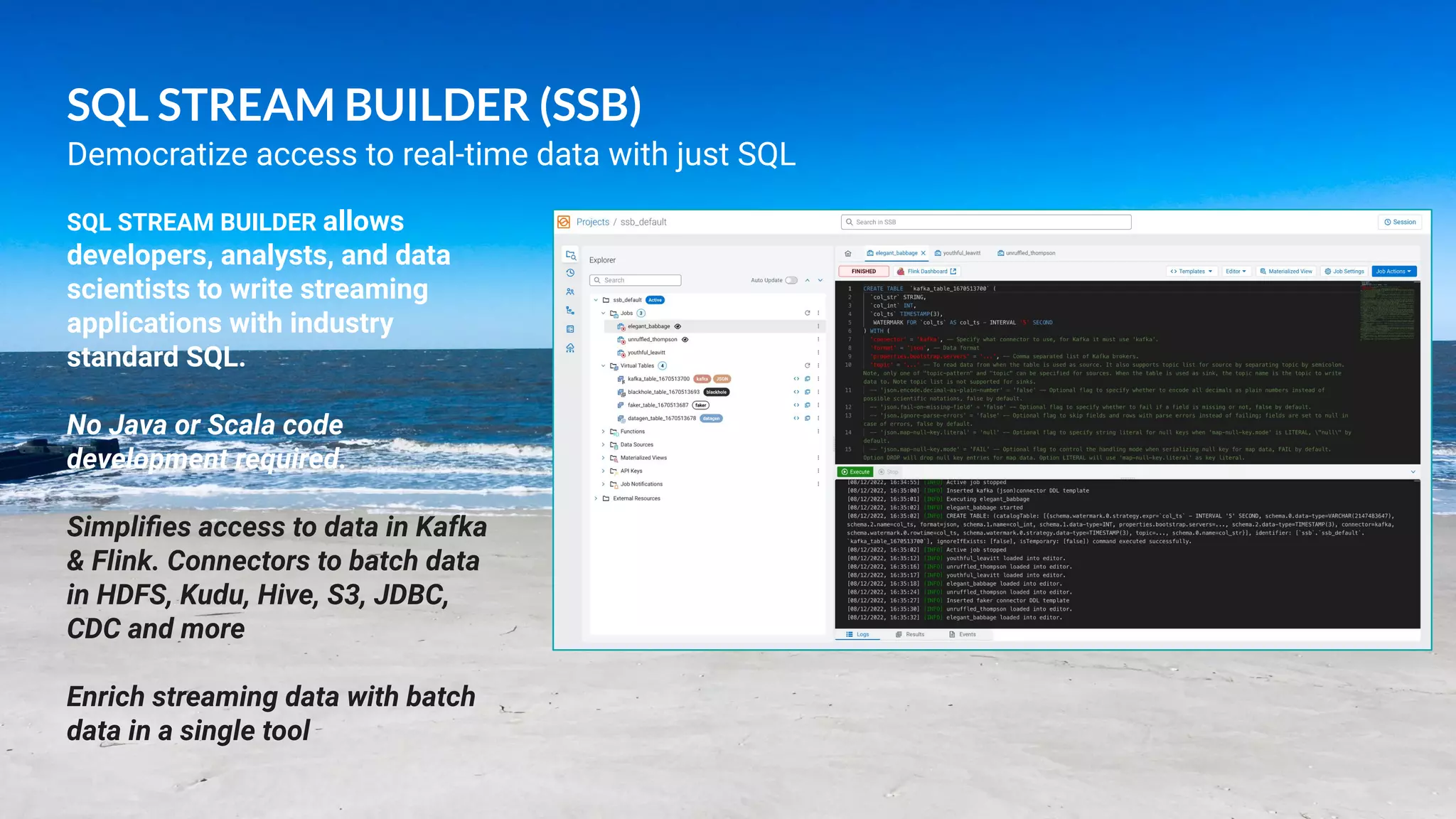
Task: Switch to the youthful_leavitt editor tab
Action: 958,253
